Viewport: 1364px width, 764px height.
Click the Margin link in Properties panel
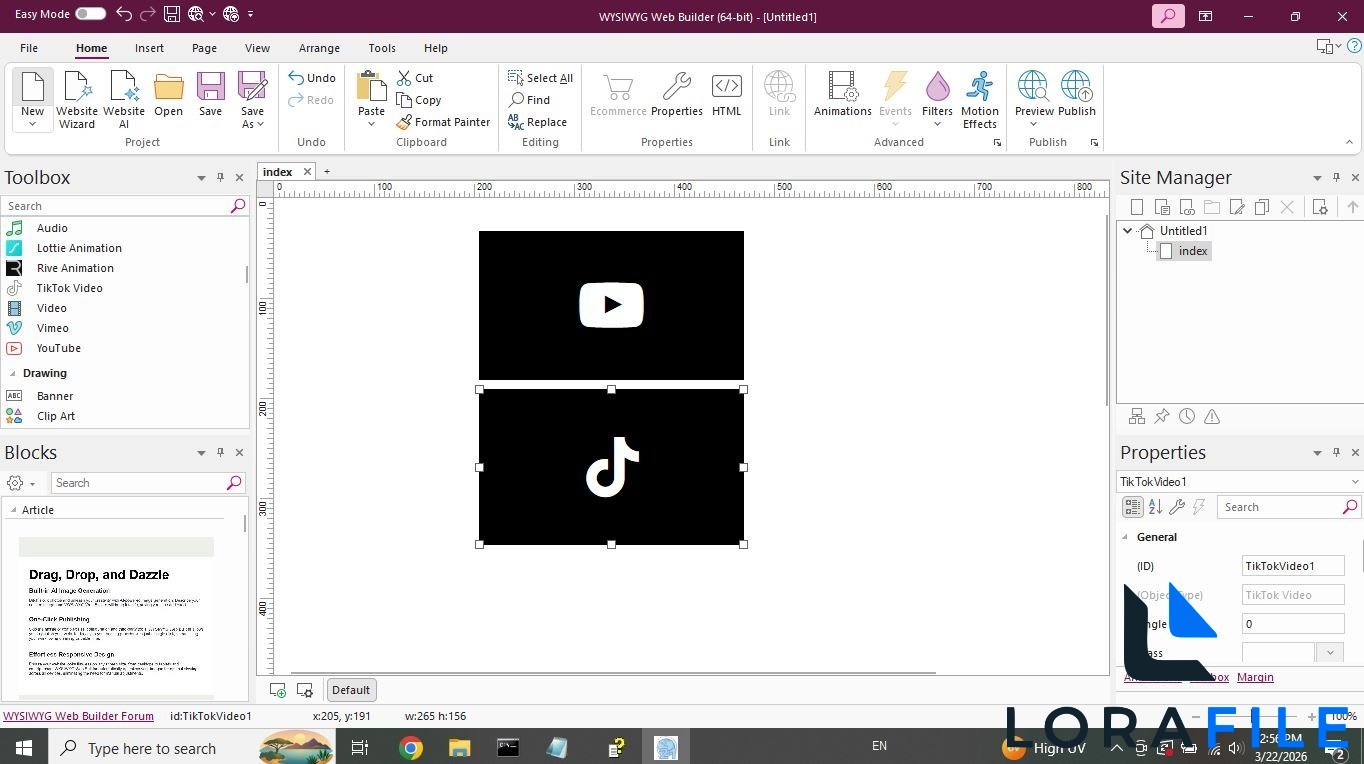click(x=1255, y=677)
